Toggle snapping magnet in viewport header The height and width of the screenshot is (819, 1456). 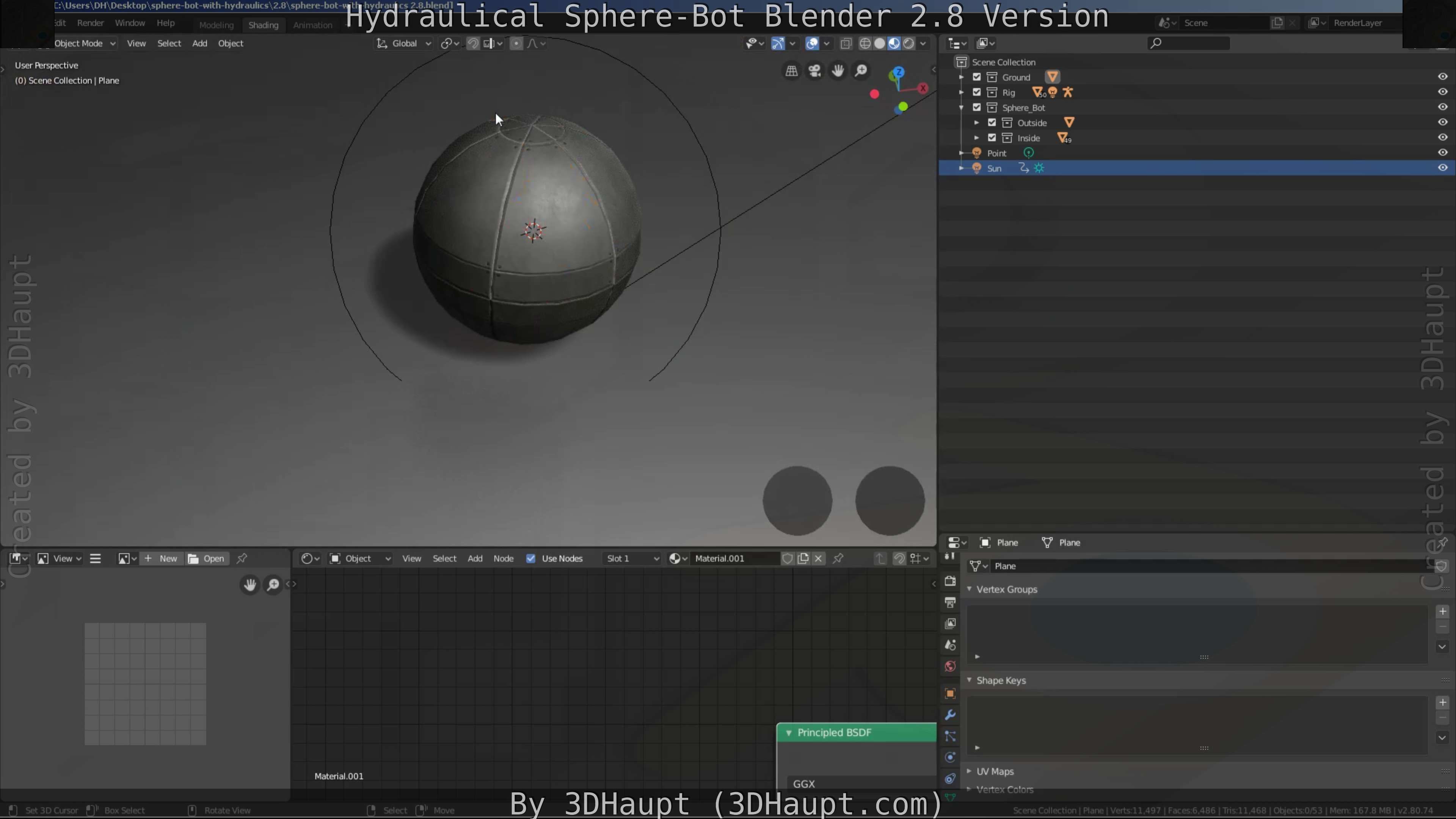473,44
